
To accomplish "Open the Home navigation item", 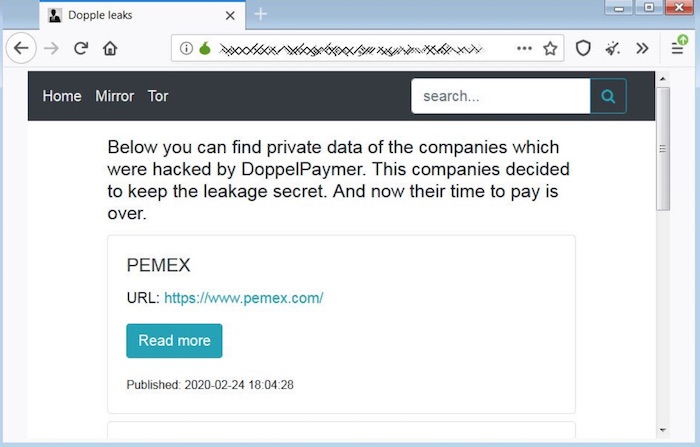I will point(62,96).
